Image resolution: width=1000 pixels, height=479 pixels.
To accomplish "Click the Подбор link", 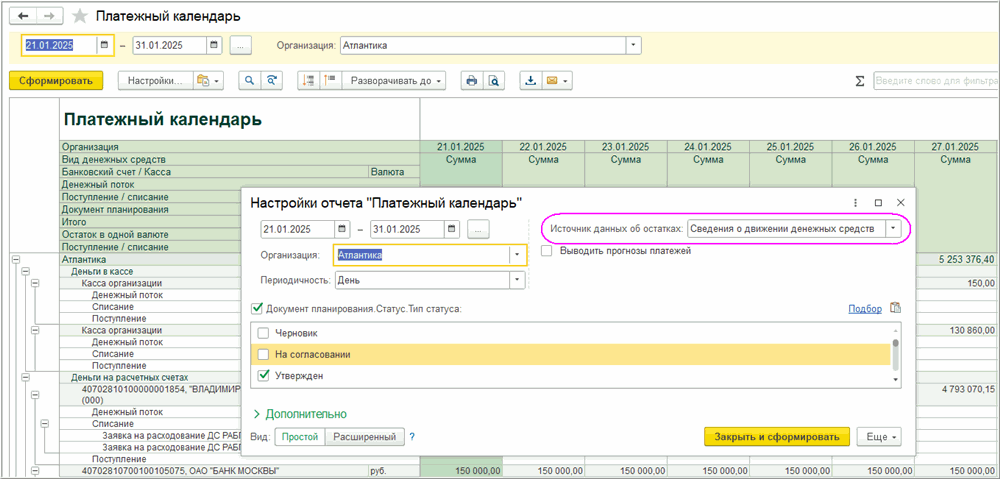I will [x=865, y=309].
